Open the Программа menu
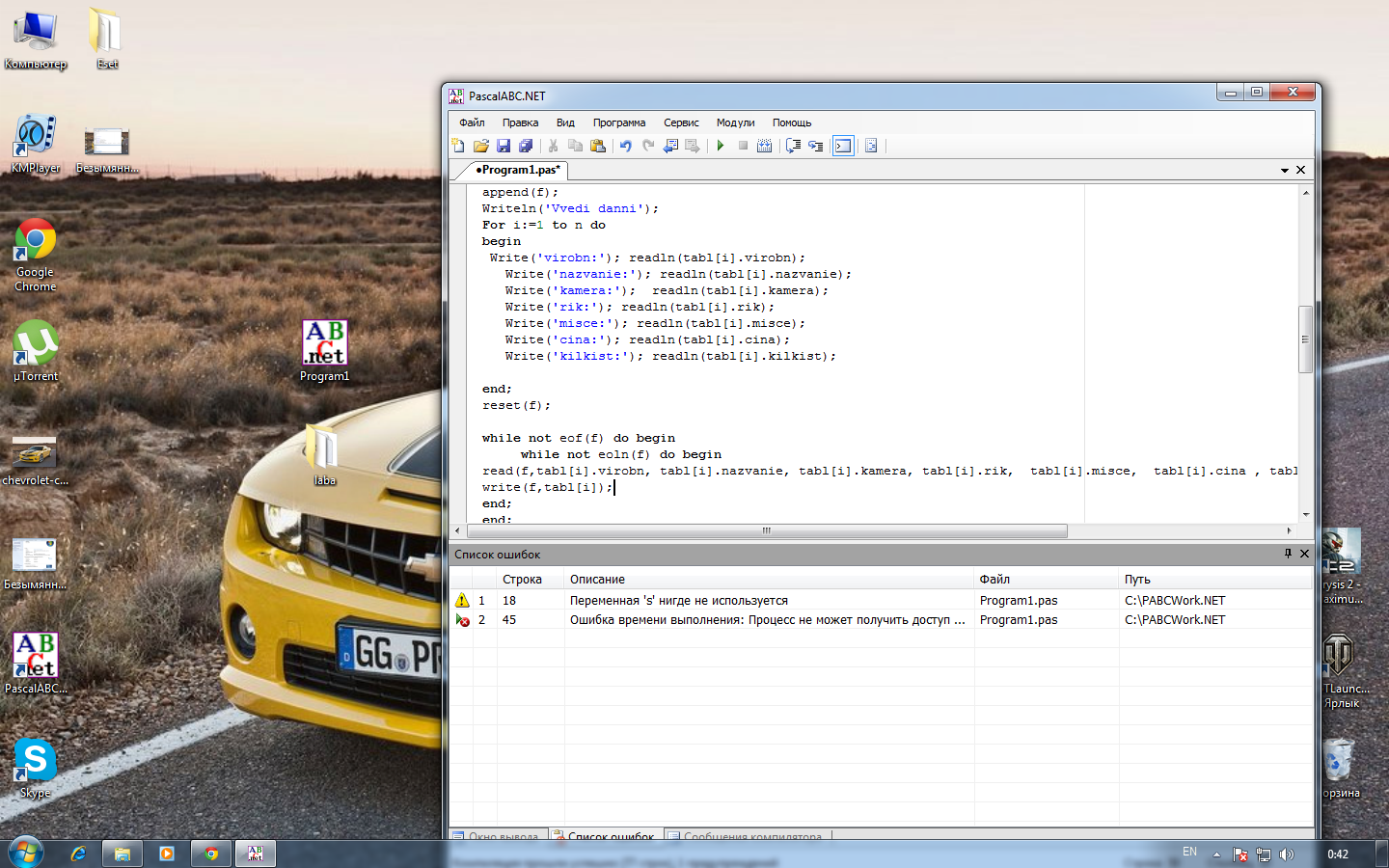The height and width of the screenshot is (868, 1389). 618,122
